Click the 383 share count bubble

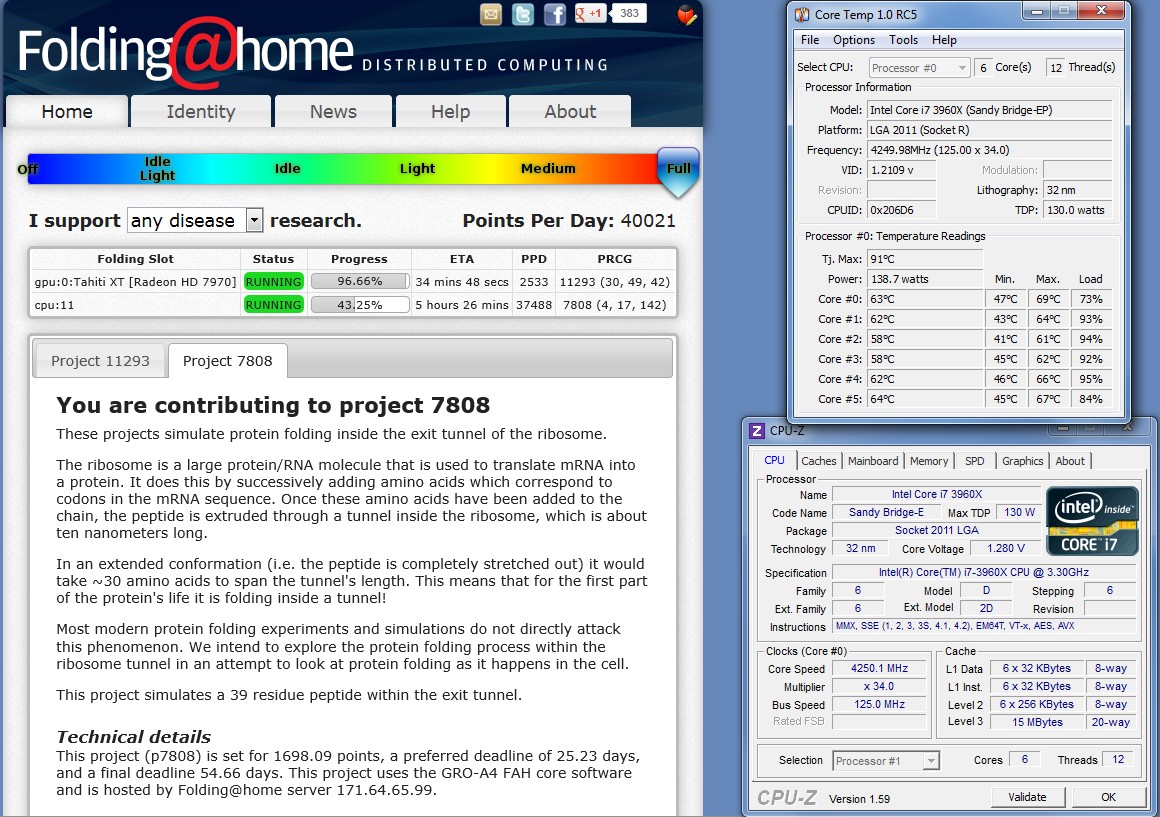click(629, 13)
